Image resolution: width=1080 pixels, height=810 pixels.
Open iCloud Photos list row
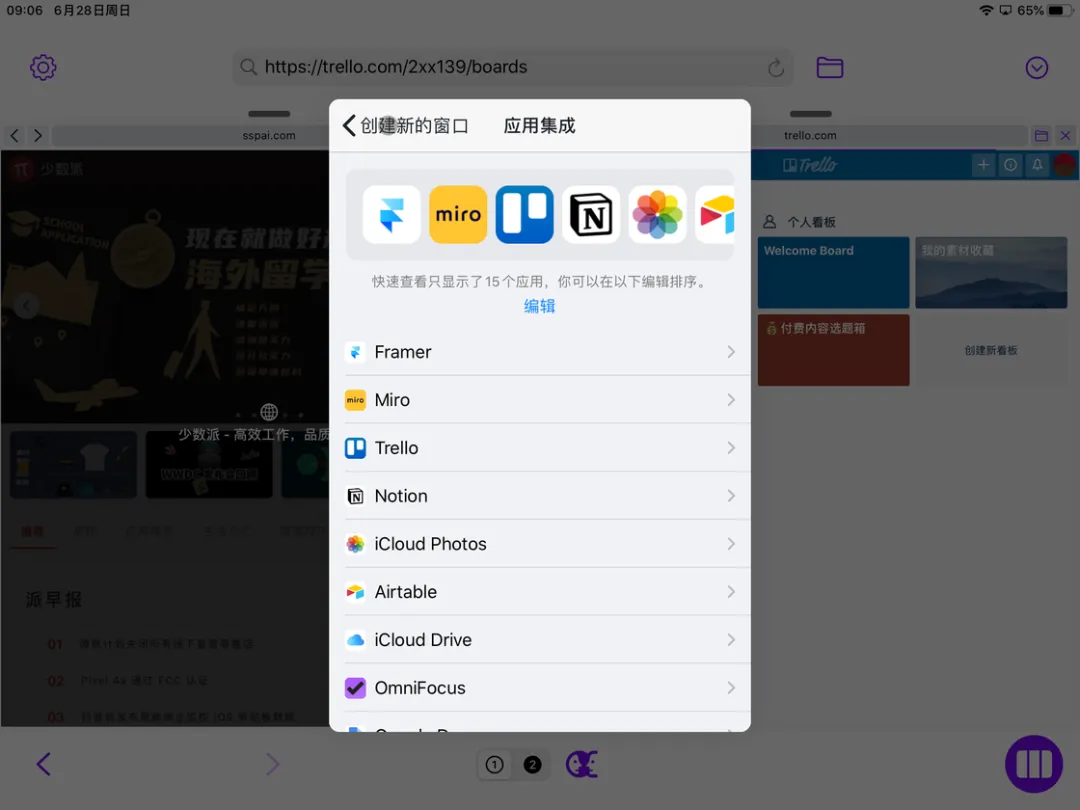[x=540, y=544]
